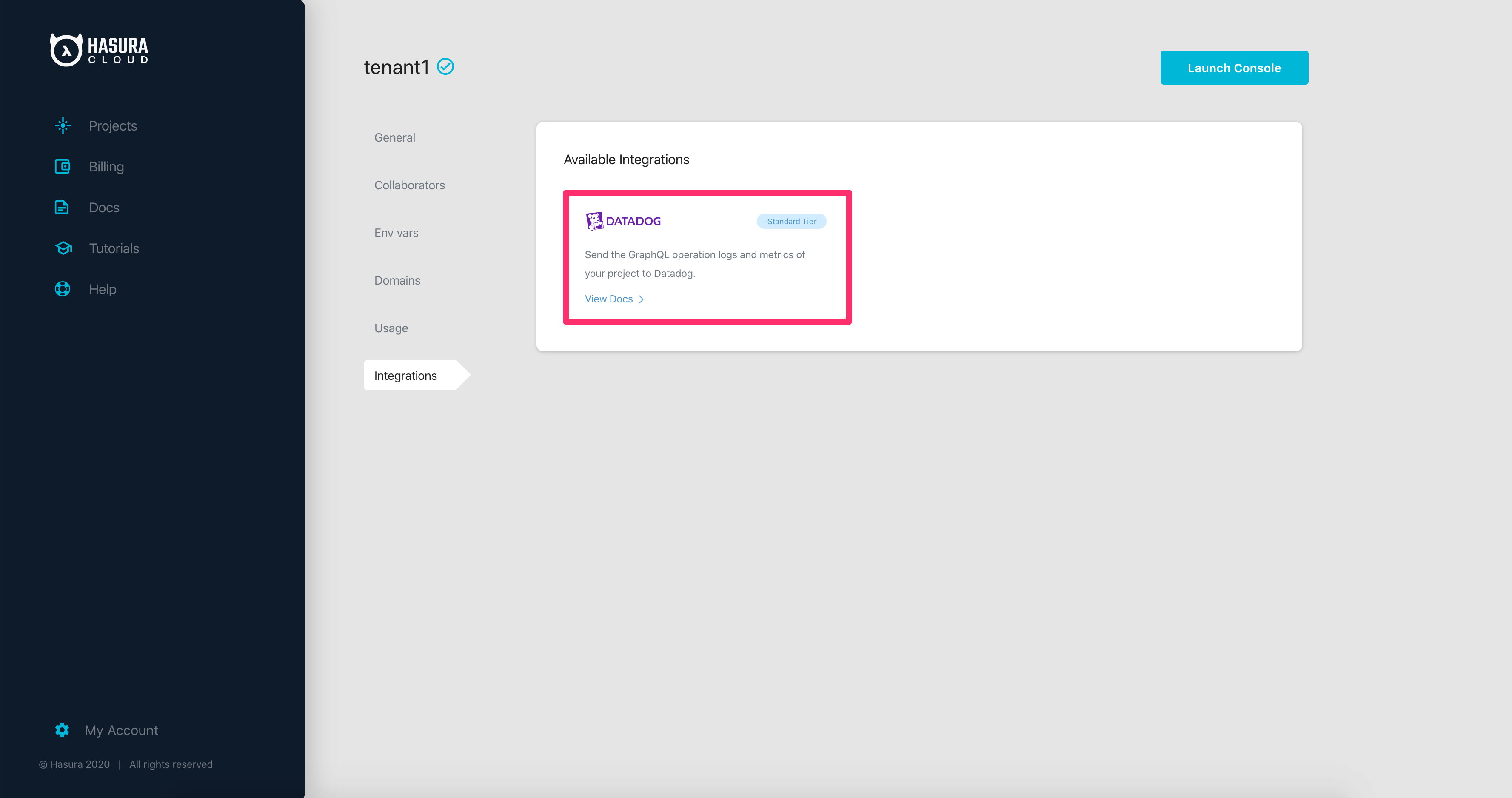Click the Help lifebuoy icon
Viewport: 1512px width, 798px height.
point(63,289)
